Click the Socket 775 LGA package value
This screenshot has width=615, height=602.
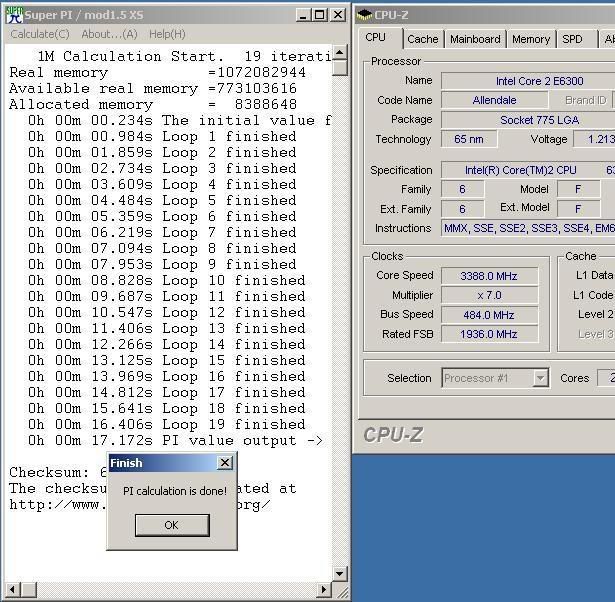click(528, 120)
